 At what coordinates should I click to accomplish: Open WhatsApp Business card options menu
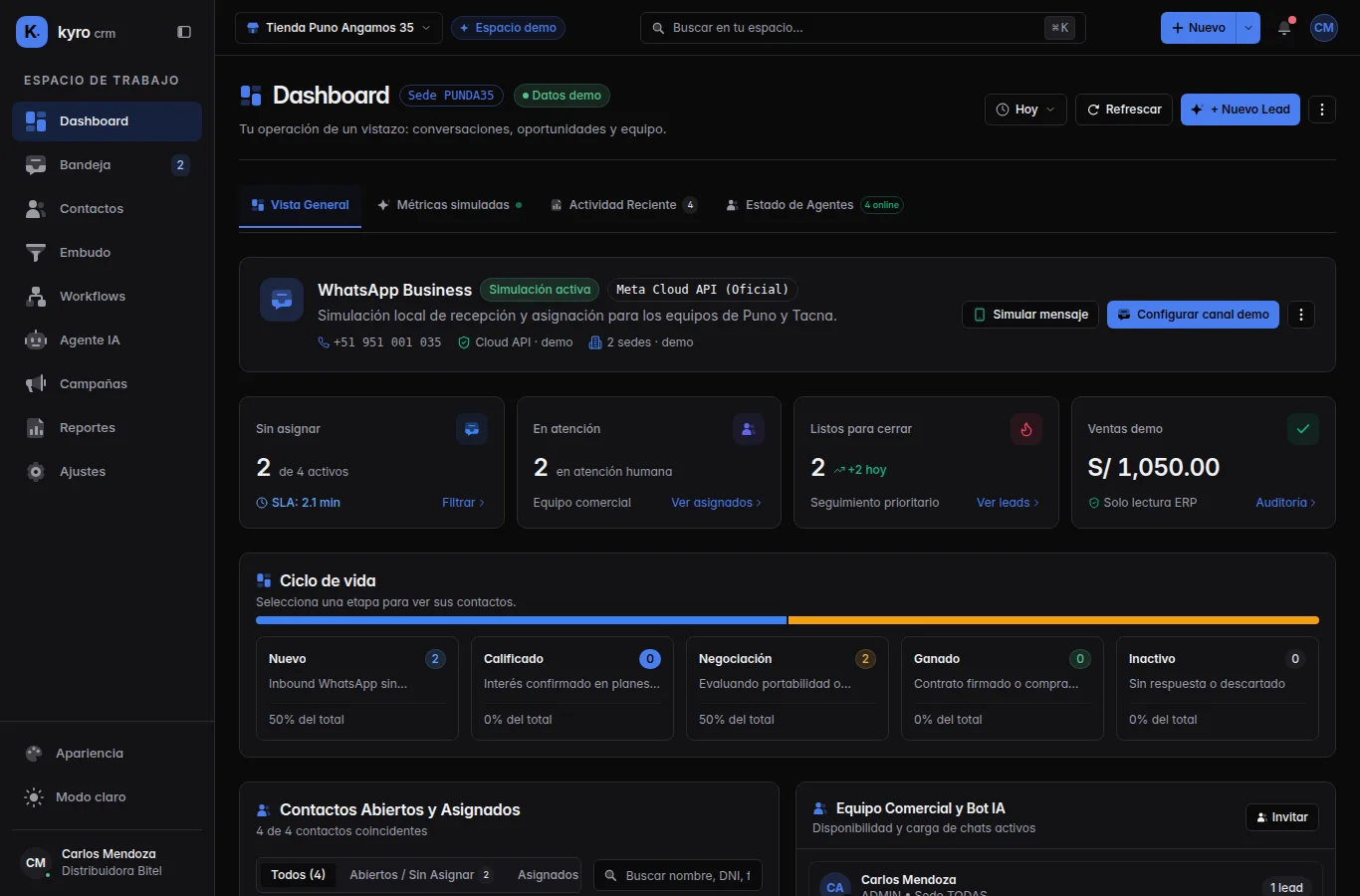click(1301, 315)
